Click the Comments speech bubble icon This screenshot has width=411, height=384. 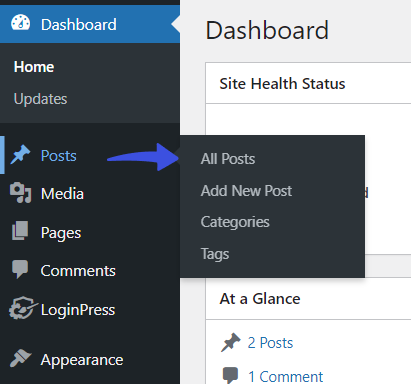pos(20,269)
